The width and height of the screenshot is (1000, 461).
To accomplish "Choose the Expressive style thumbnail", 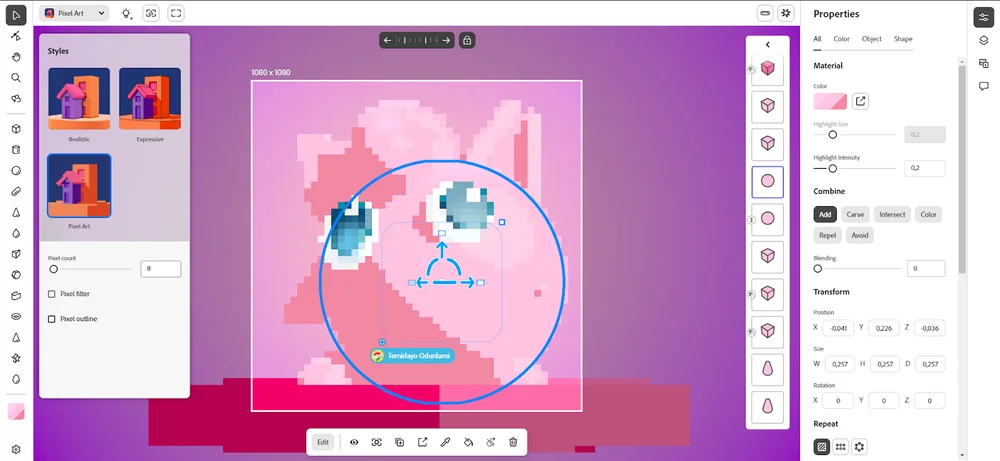I will pyautogui.click(x=150, y=99).
